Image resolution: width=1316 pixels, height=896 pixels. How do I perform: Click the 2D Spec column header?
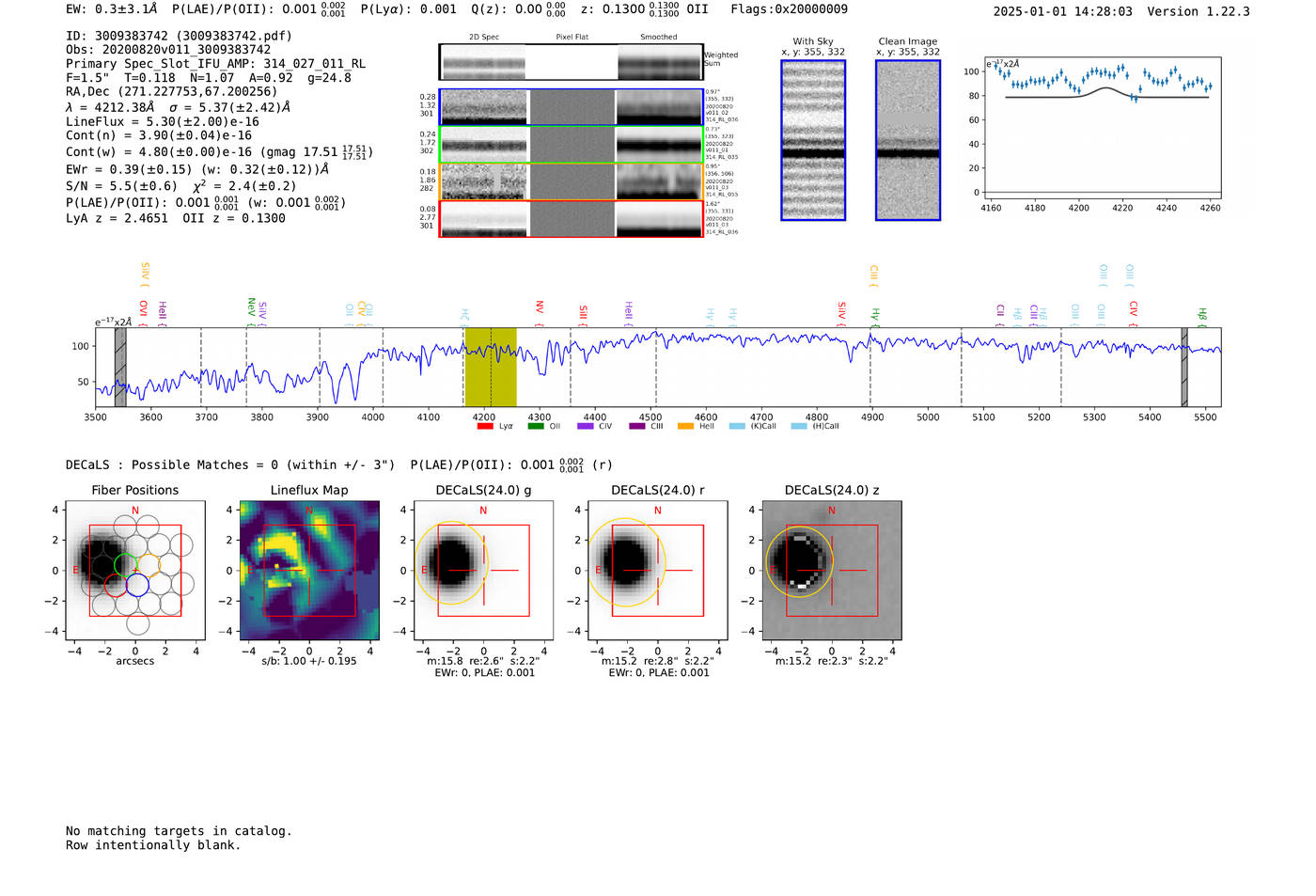pyautogui.click(x=484, y=37)
